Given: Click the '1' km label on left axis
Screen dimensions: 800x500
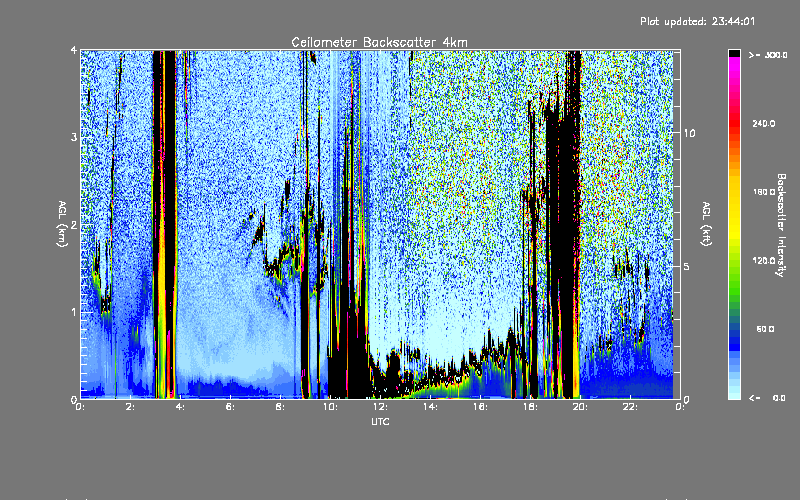Looking at the screenshot, I should (74, 312).
